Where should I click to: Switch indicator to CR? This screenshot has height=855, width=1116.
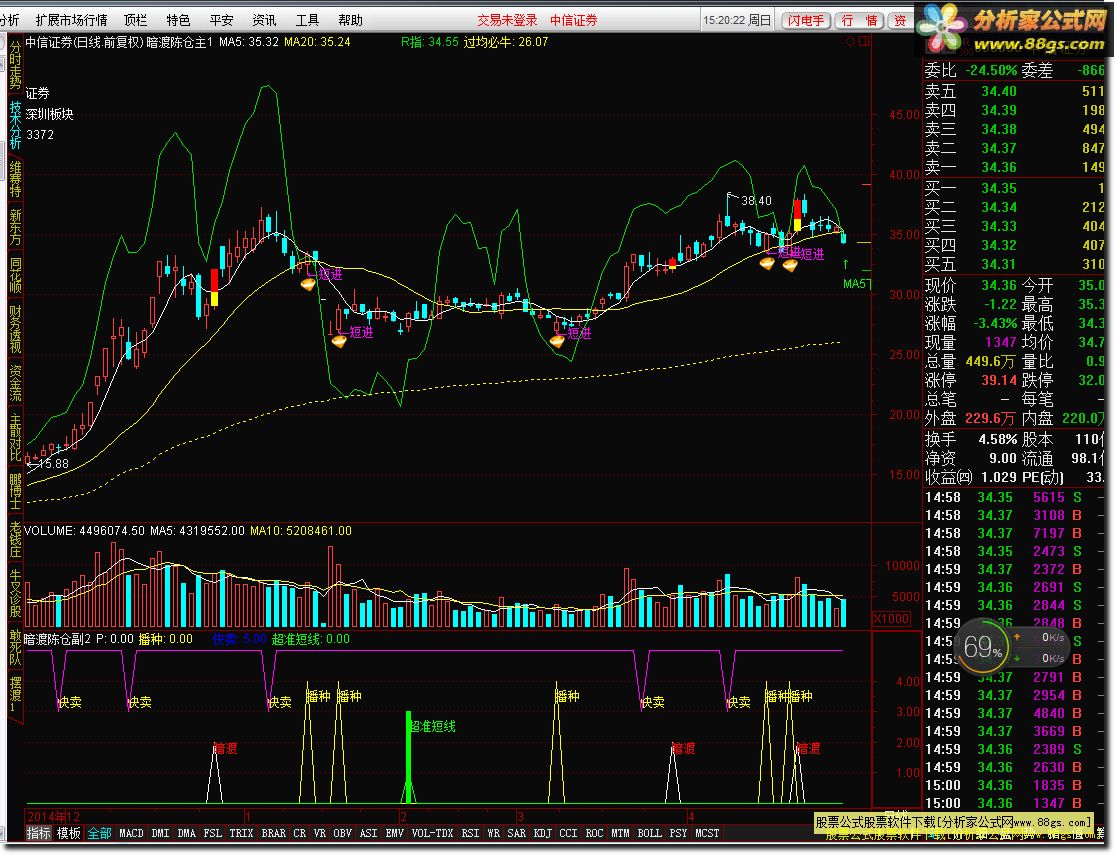[x=300, y=833]
